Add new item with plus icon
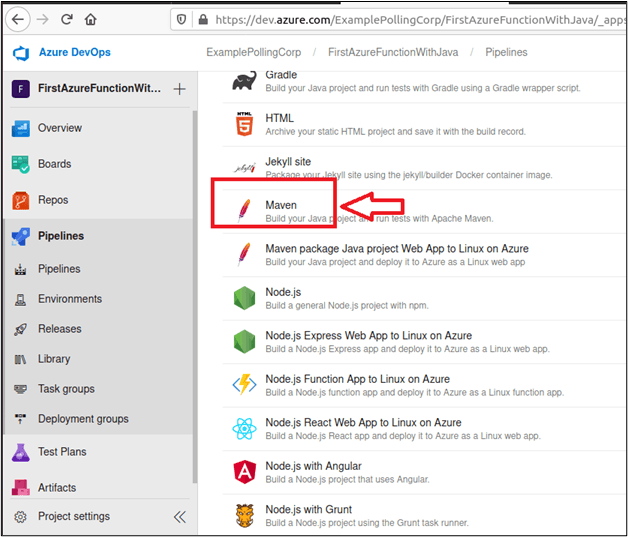Viewport: 628px width, 537px height. point(179,89)
